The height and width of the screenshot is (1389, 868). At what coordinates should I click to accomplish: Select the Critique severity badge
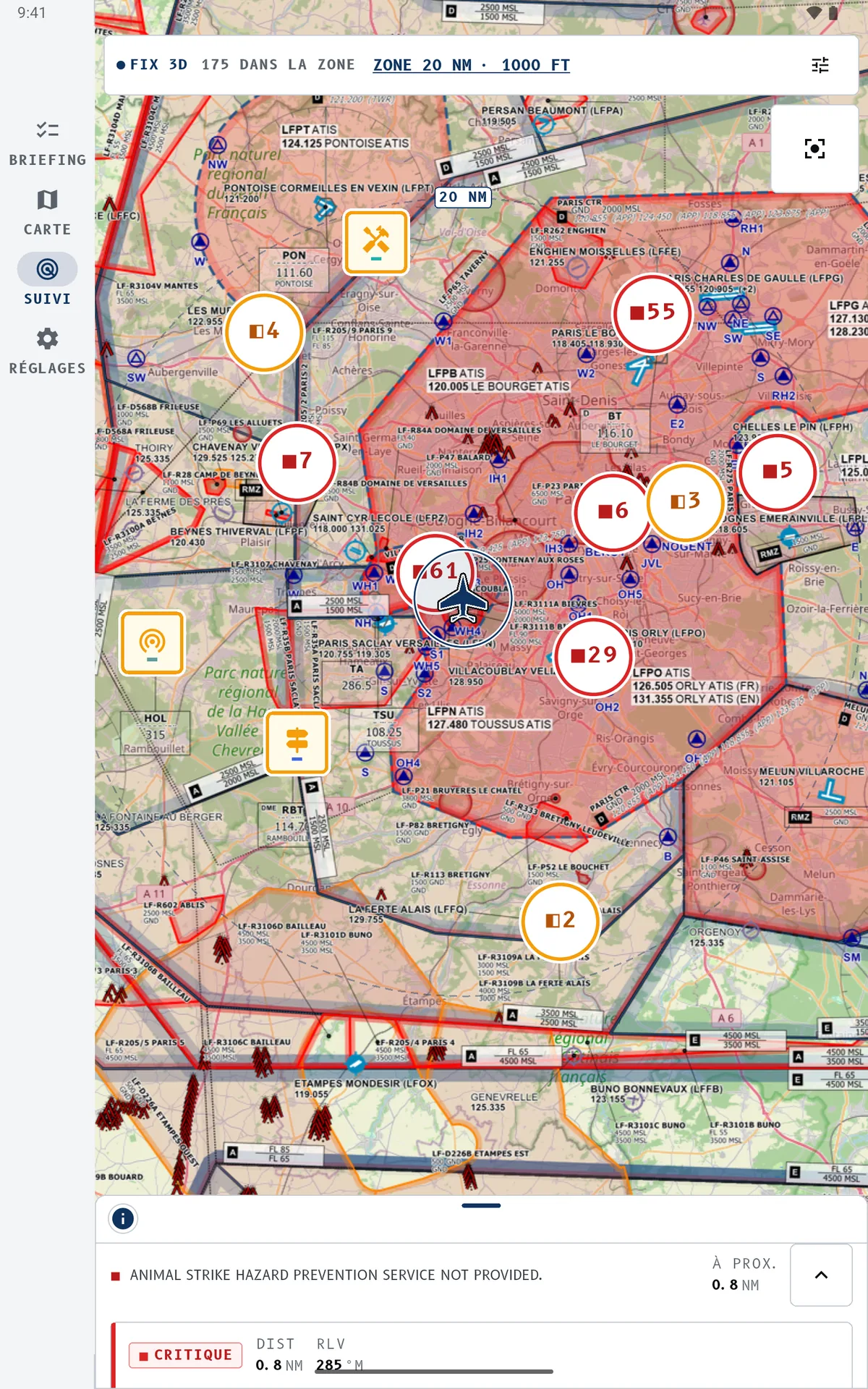coord(186,1354)
